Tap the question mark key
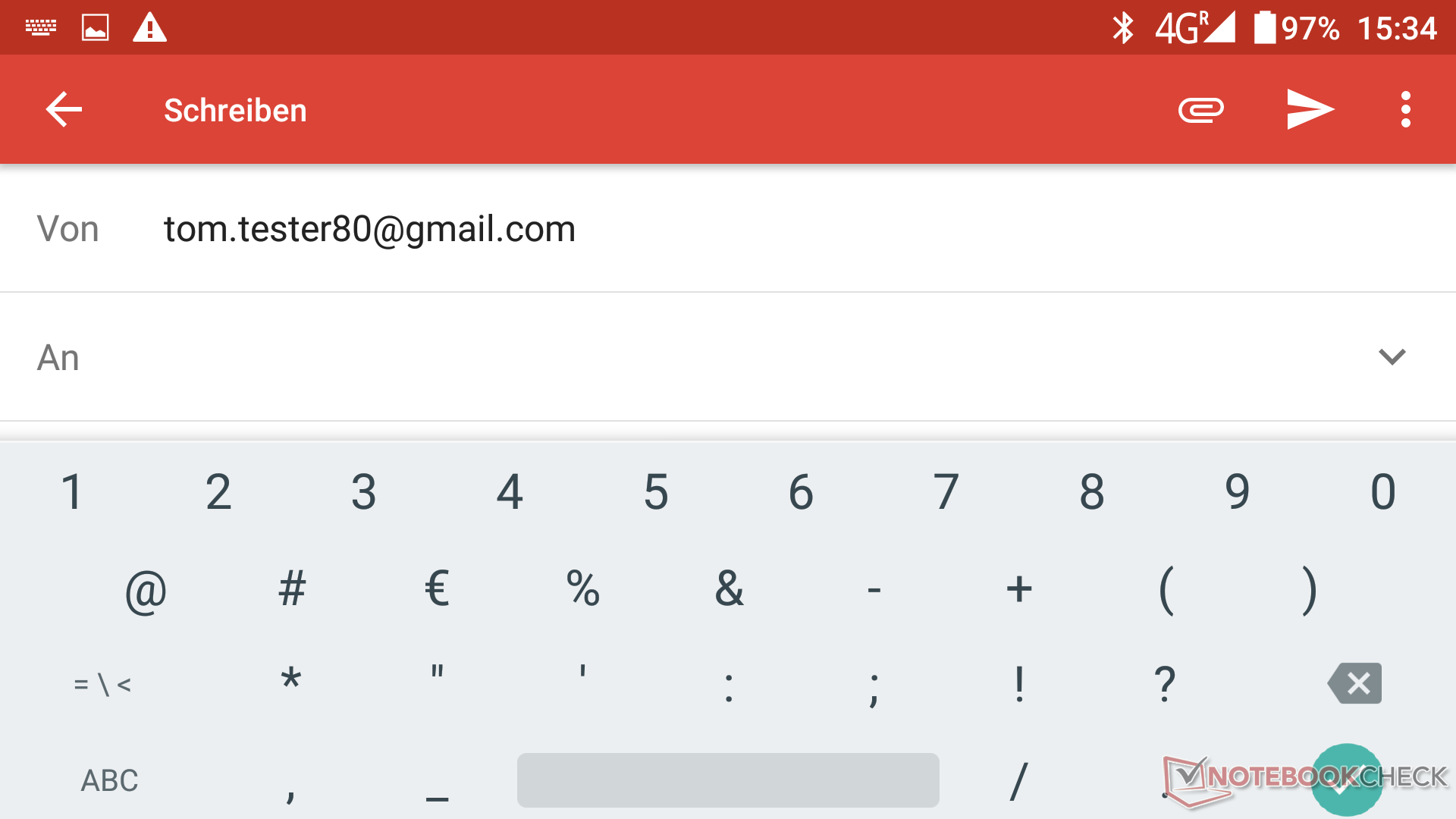The height and width of the screenshot is (819, 1456). pos(1165,683)
